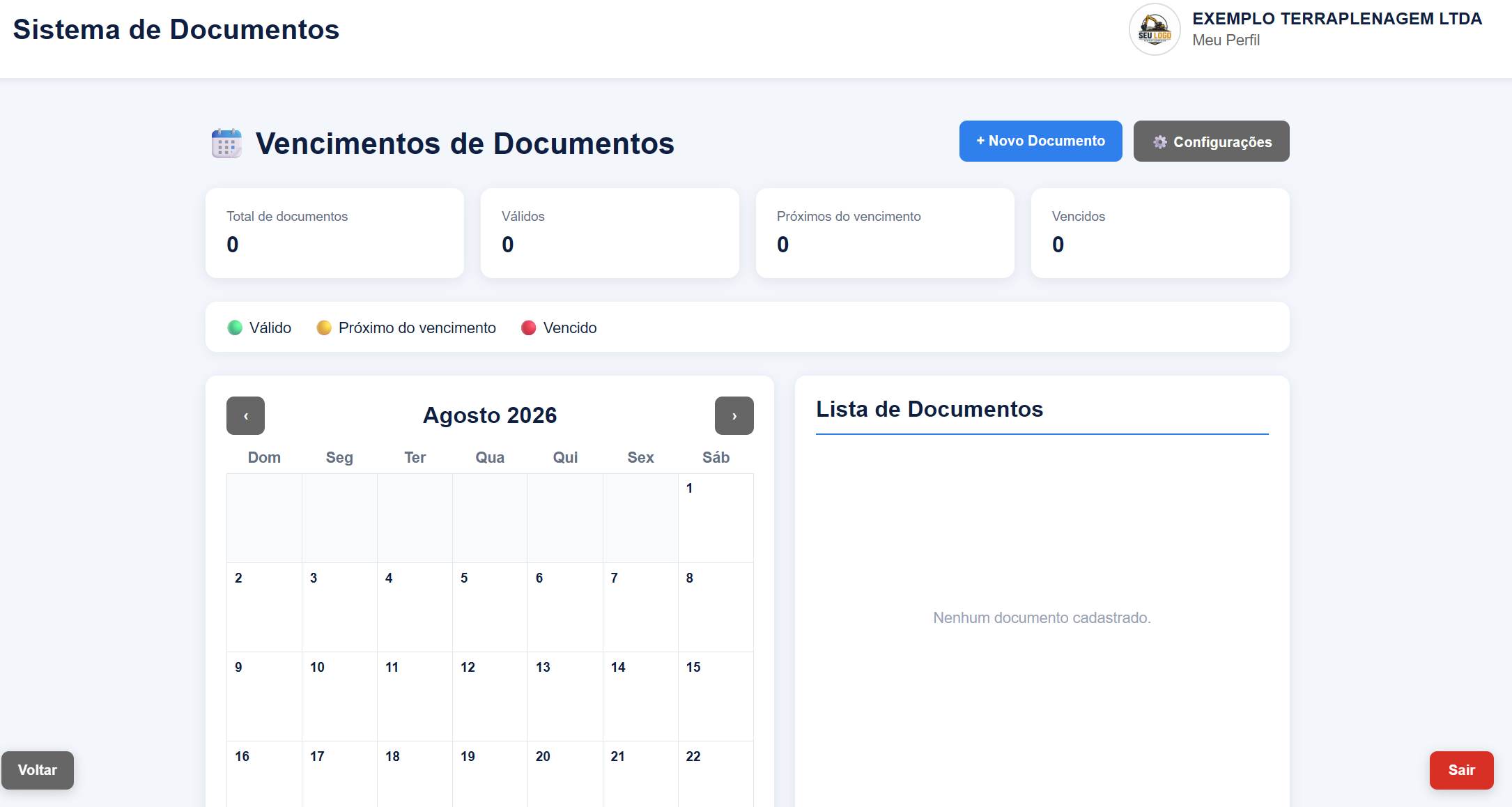The height and width of the screenshot is (807, 1512).
Task: Go to next month with right arrow
Action: 734,416
